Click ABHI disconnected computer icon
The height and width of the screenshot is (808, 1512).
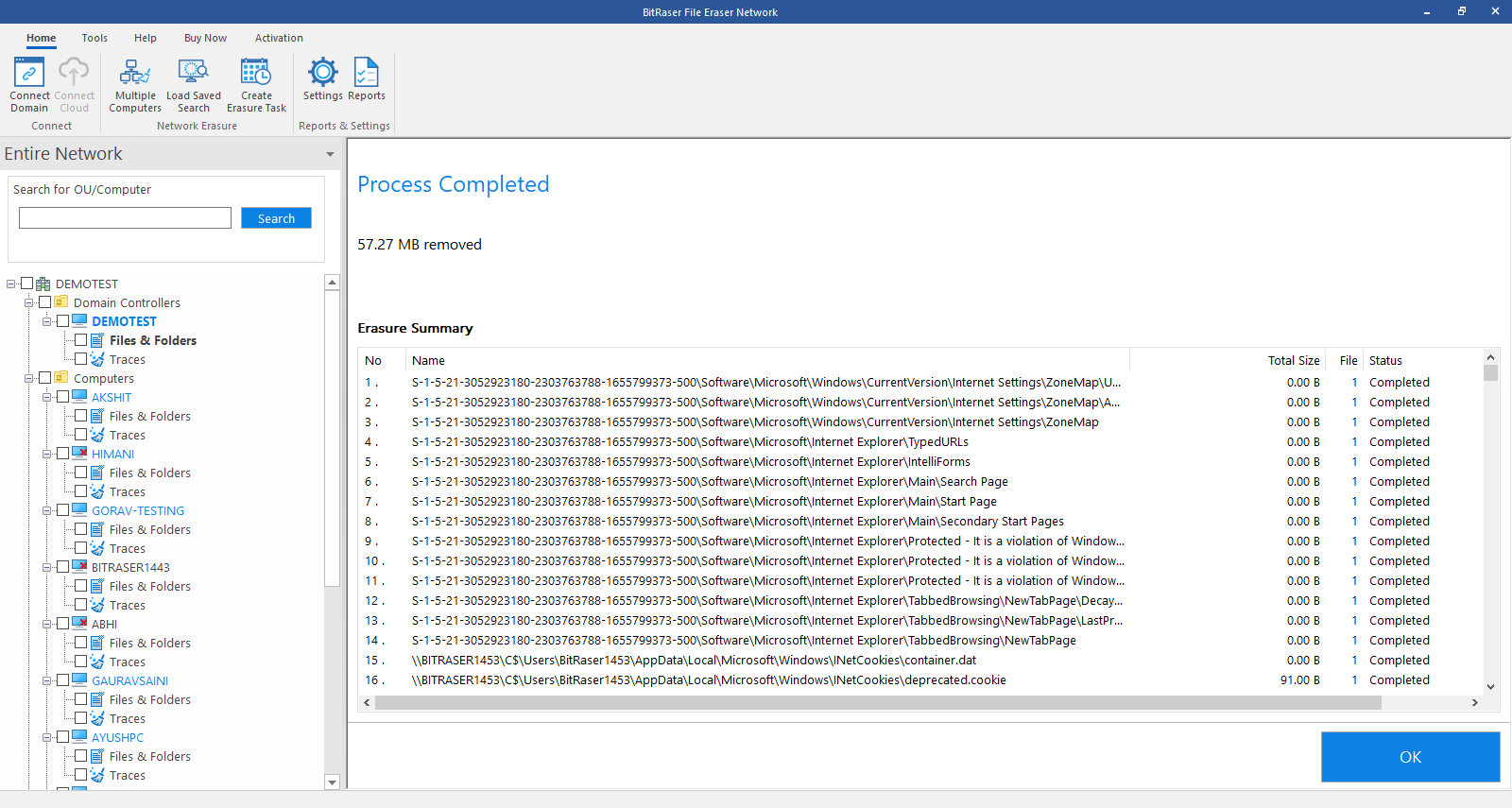point(79,624)
